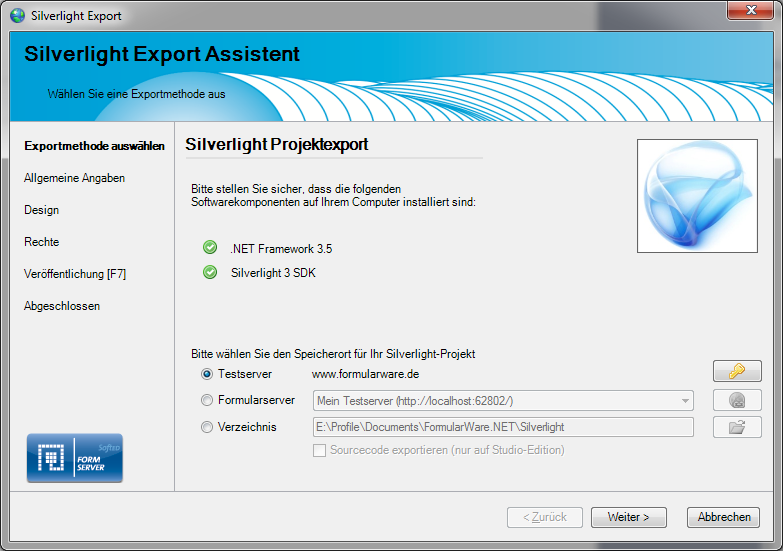This screenshot has height=551, width=783.
Task: Switch to the Rechte step
Action: [x=42, y=242]
